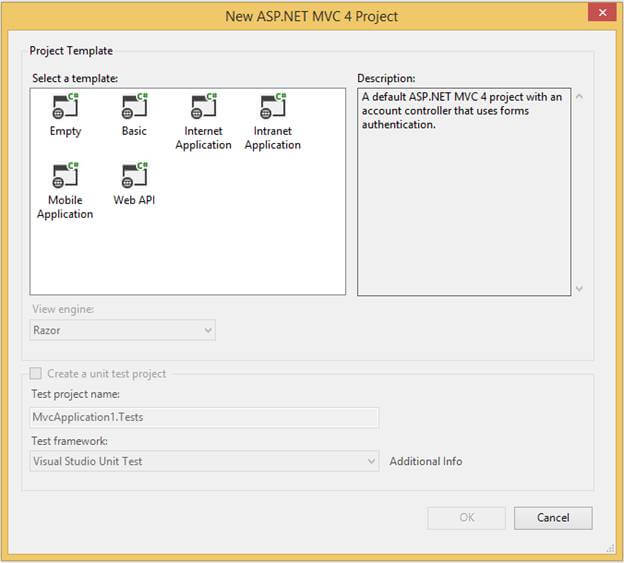Image resolution: width=624 pixels, height=563 pixels.
Task: Tick the Create a unit test project checkbox
Action: pos(36,373)
